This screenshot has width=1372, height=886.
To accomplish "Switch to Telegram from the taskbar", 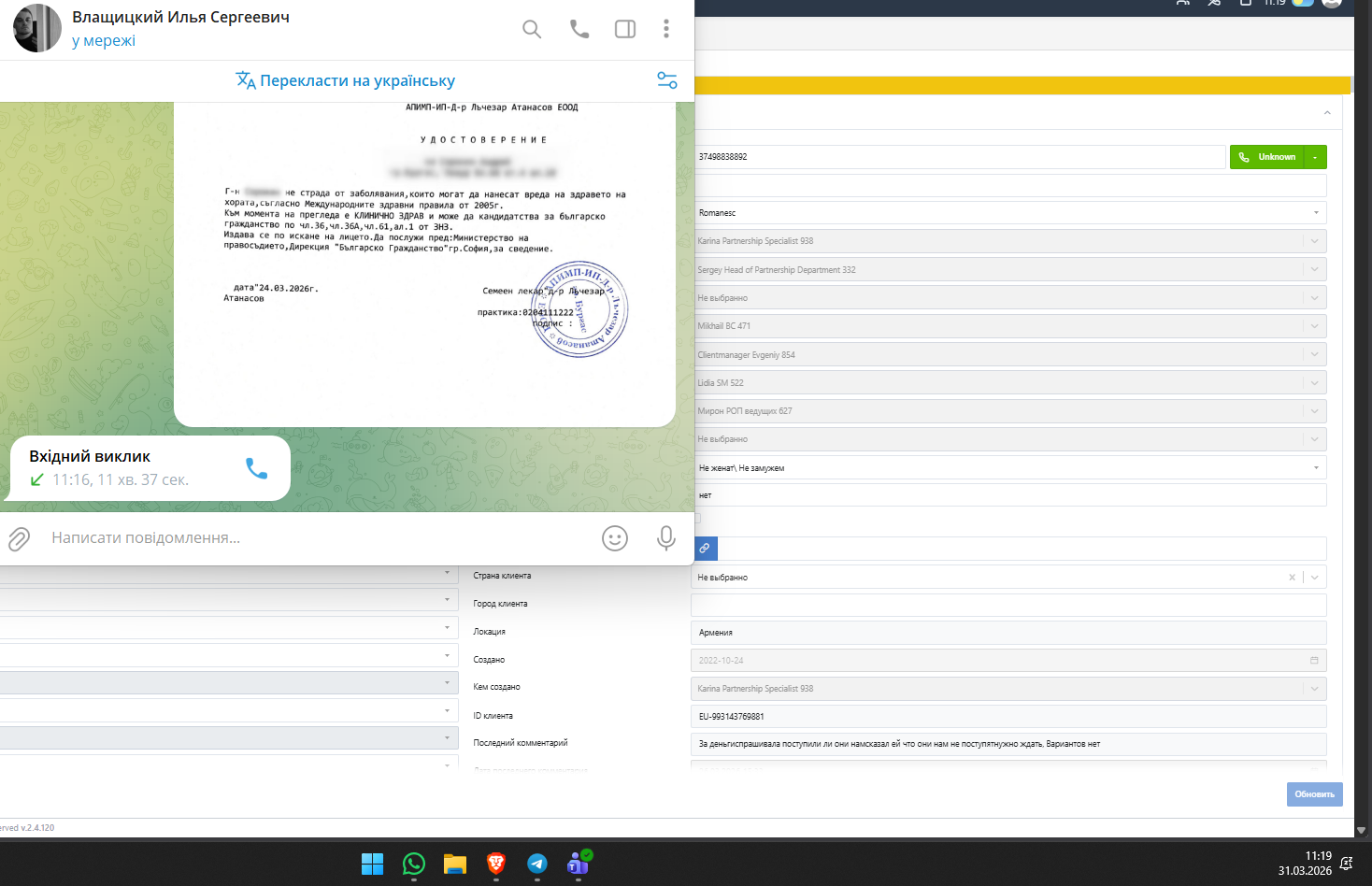I will point(537,864).
